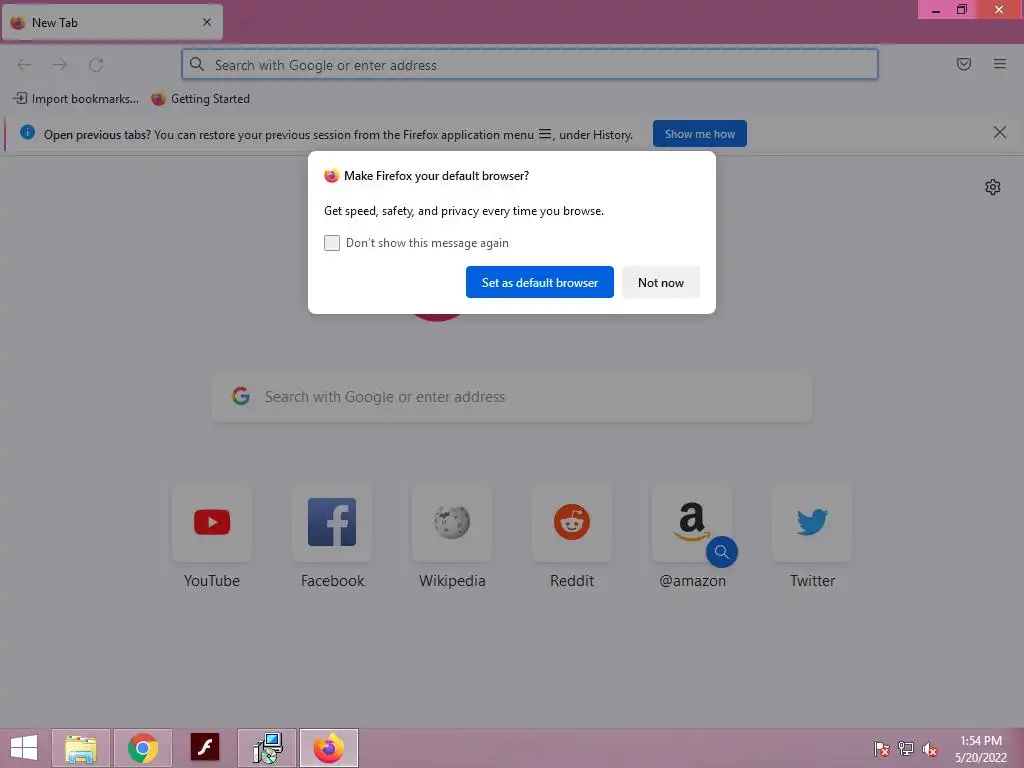The width and height of the screenshot is (1024, 768).
Task: Go back with the back arrow
Action: (x=24, y=65)
